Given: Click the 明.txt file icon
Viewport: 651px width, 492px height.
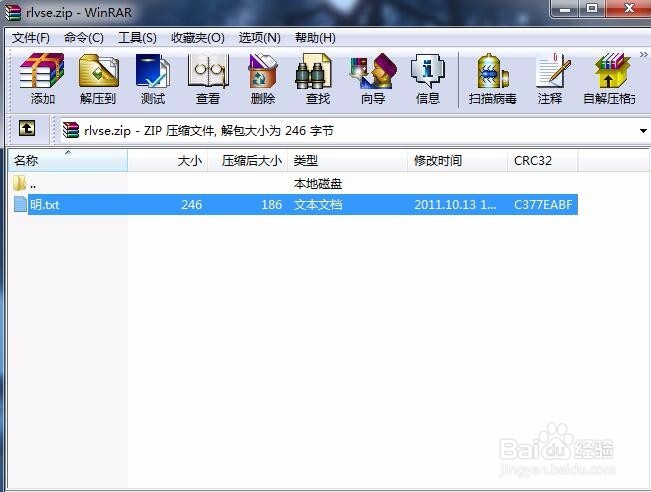Looking at the screenshot, I should (20, 204).
